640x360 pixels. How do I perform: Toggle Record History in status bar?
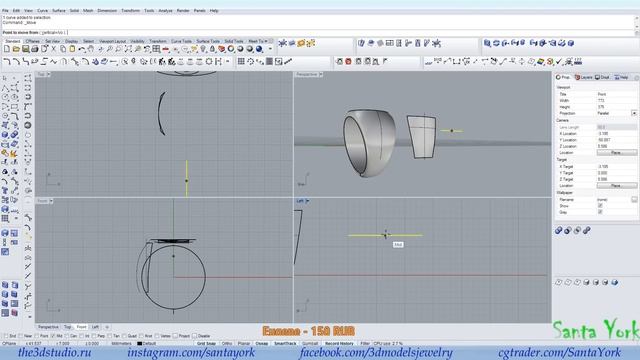[x=339, y=344]
